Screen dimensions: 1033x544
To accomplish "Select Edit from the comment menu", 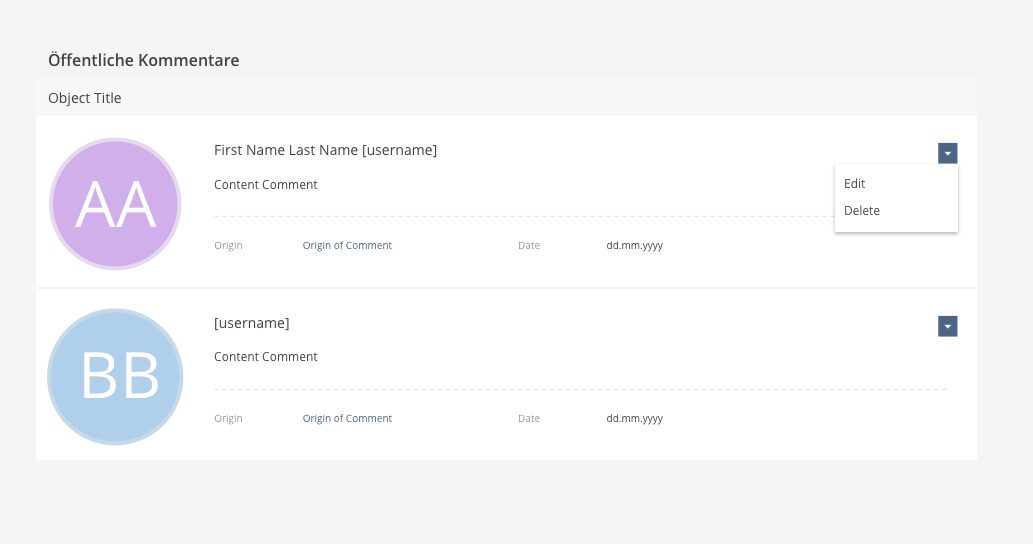I will pos(855,184).
